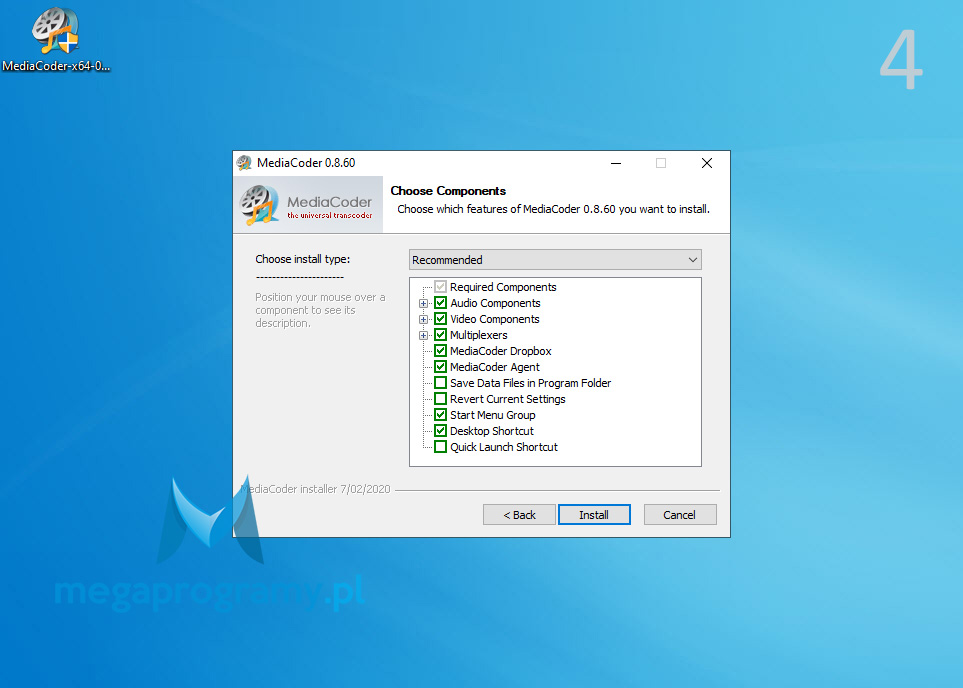Enable Revert Current Settings checkbox
This screenshot has width=963, height=688.
(440, 399)
